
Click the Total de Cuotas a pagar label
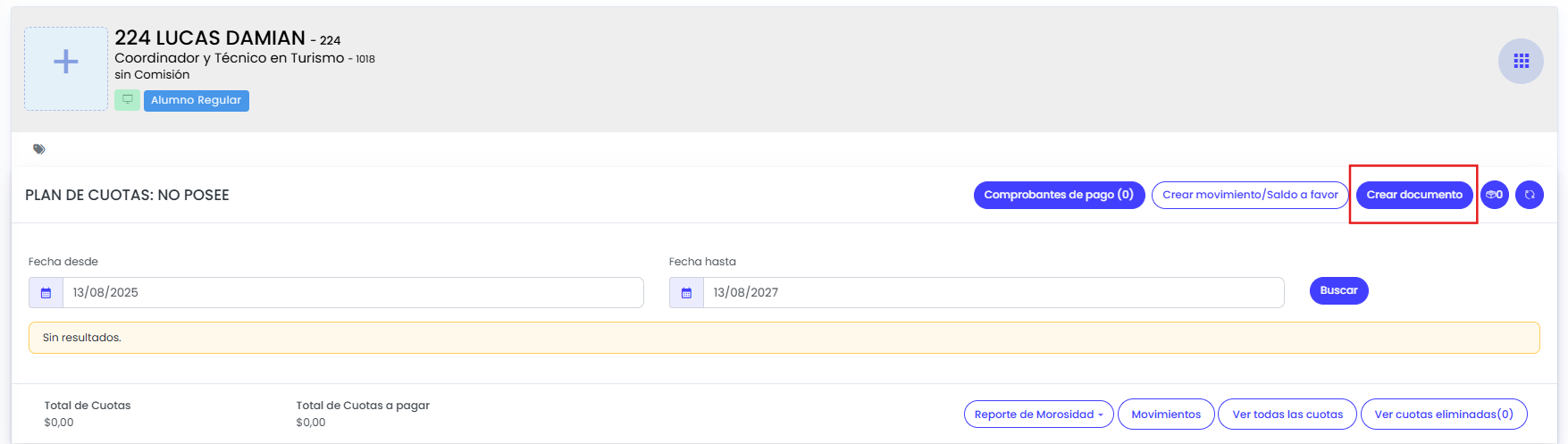tap(363, 406)
